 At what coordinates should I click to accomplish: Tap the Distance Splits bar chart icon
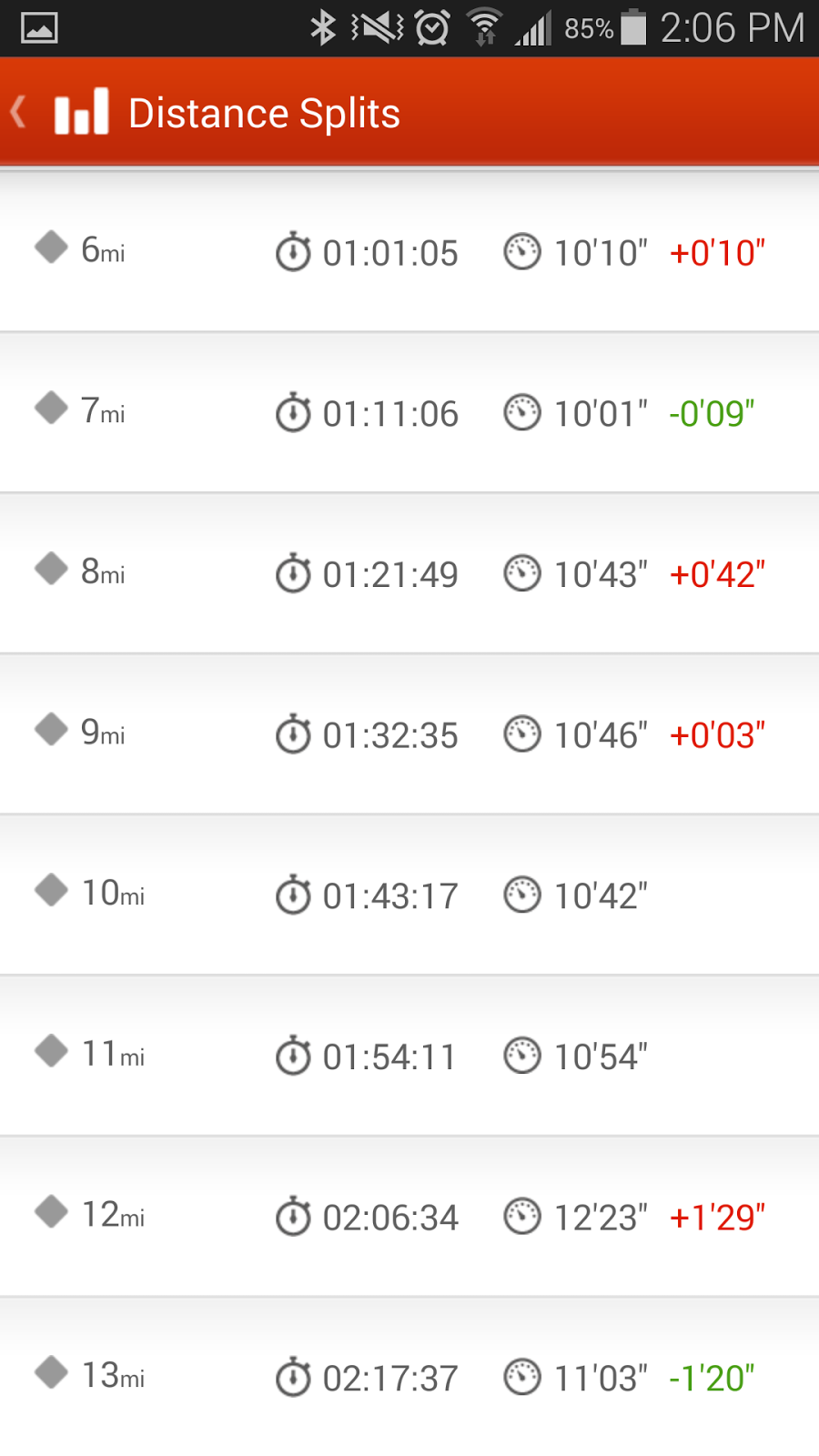point(81,112)
